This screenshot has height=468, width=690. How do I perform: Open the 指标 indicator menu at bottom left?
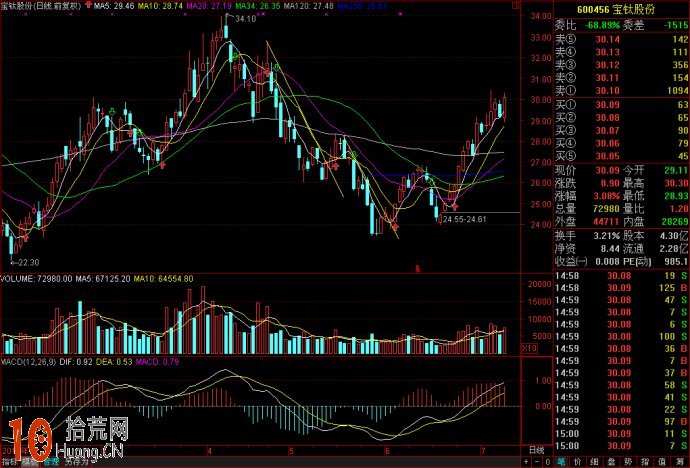click(9, 462)
